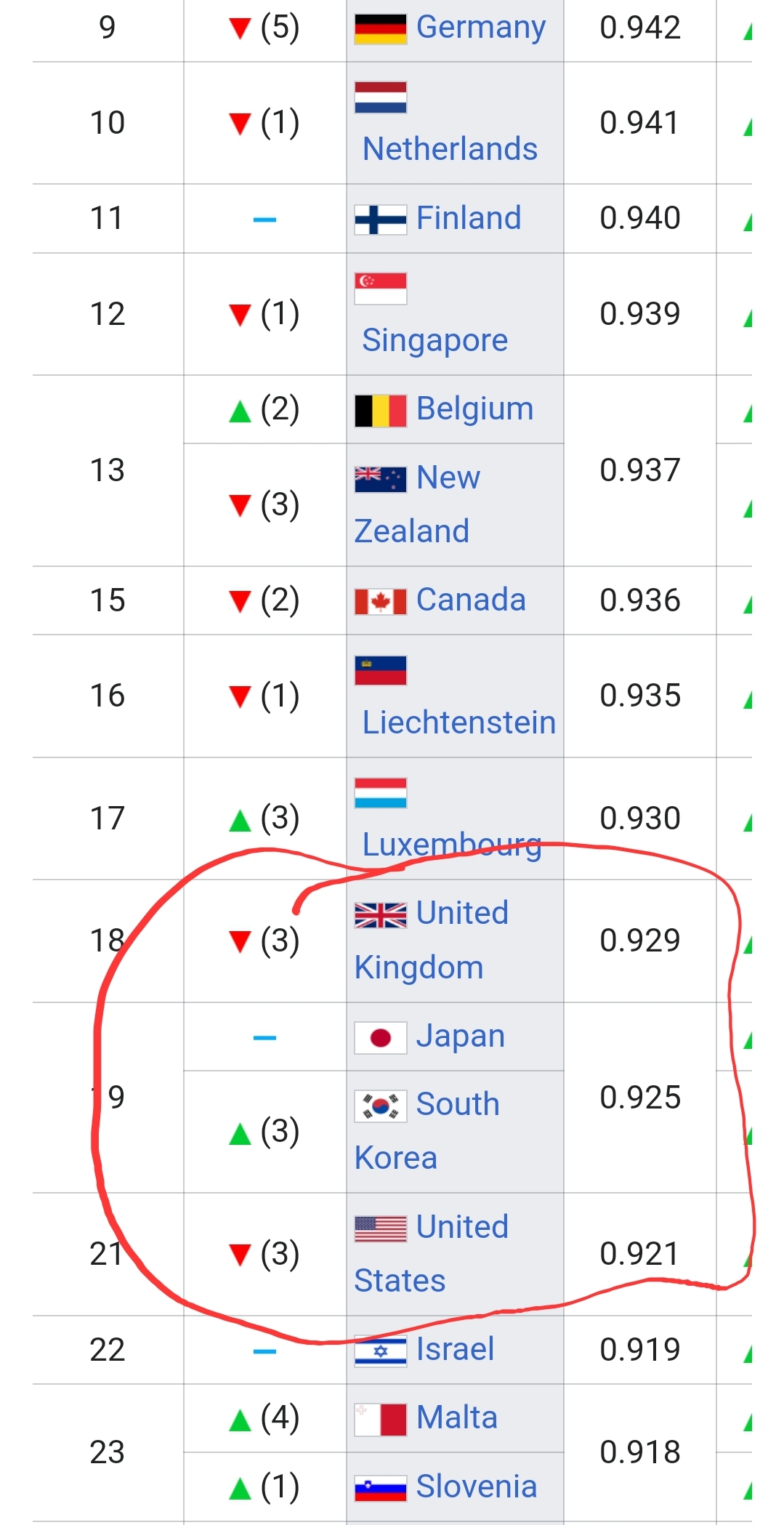Click the Finland flag icon

click(x=380, y=220)
